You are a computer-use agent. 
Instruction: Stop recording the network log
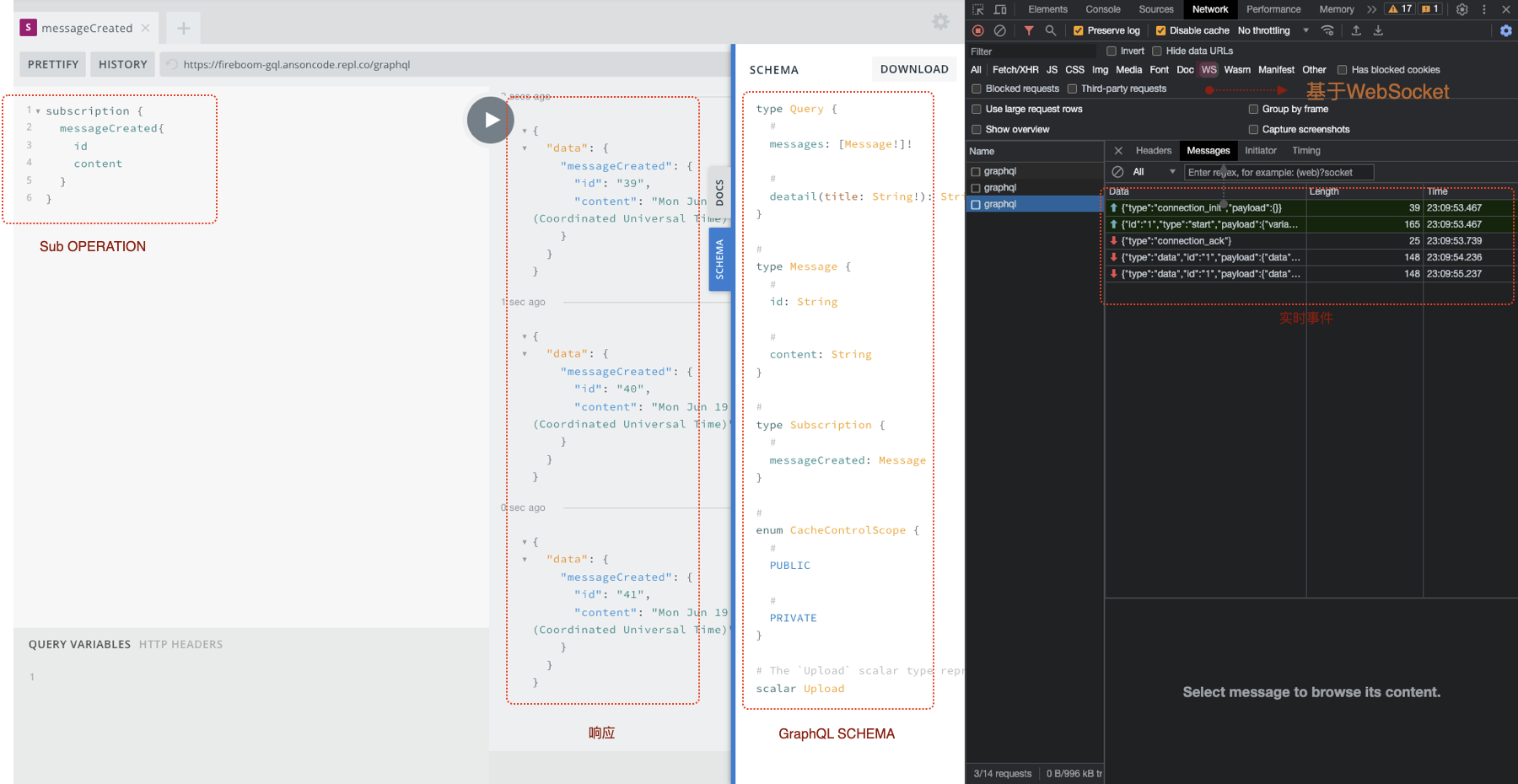click(978, 30)
